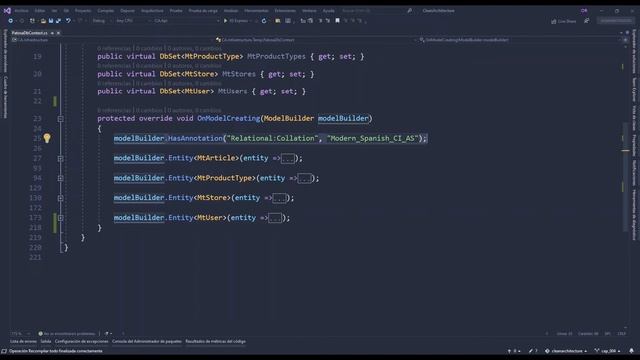The image size is (640, 360).
Task: Click the MtStores property name
Action: [x=239, y=74]
